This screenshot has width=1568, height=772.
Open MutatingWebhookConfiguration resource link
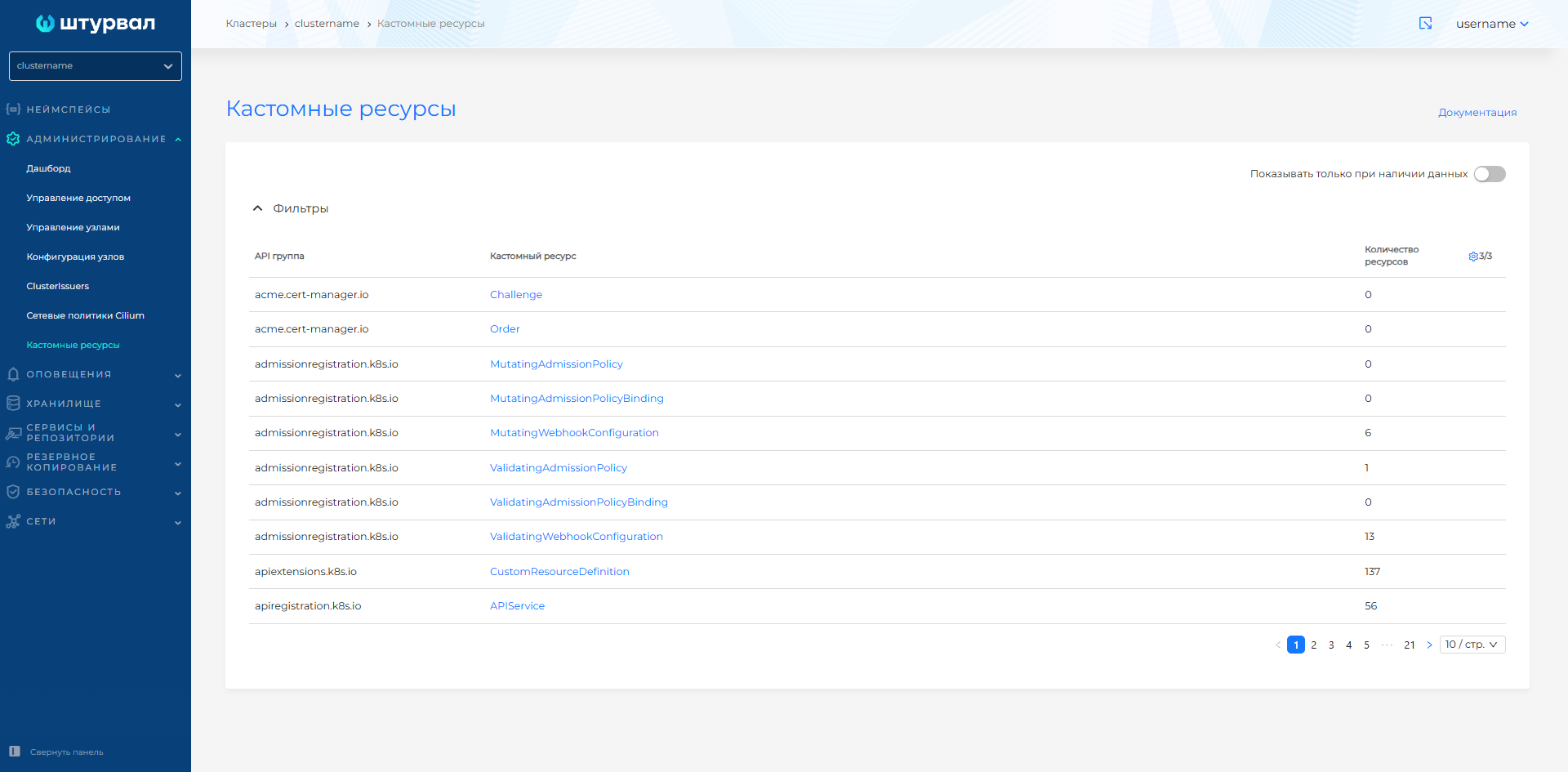tap(574, 433)
